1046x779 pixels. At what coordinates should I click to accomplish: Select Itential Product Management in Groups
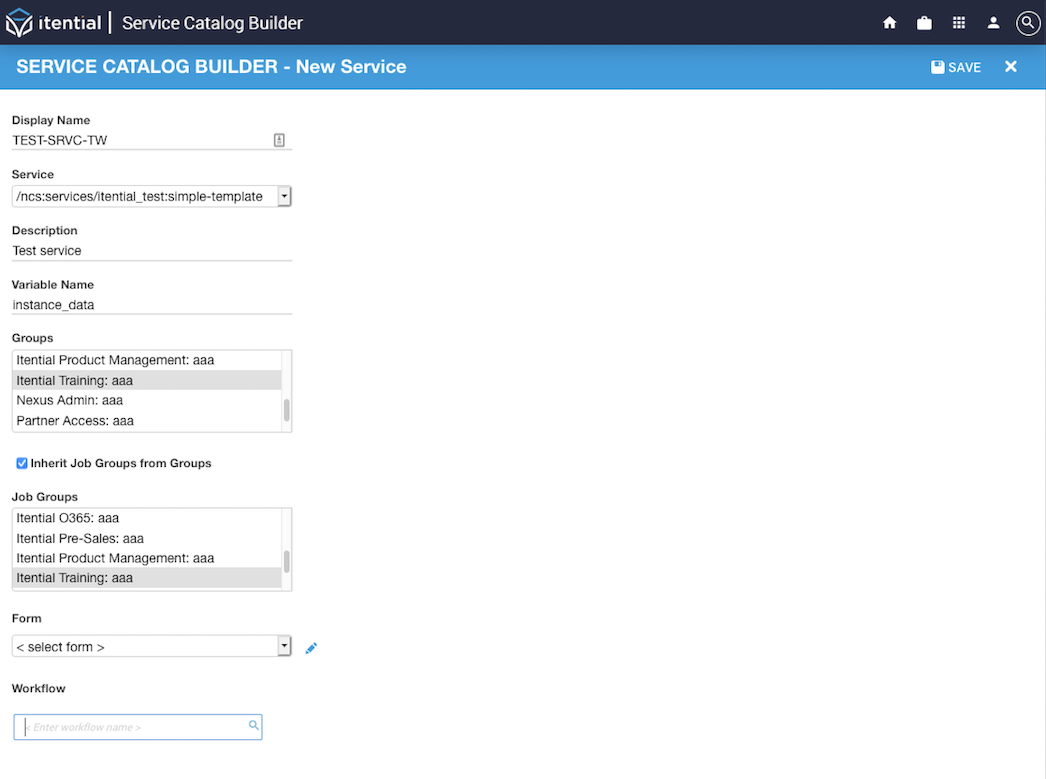(147, 360)
